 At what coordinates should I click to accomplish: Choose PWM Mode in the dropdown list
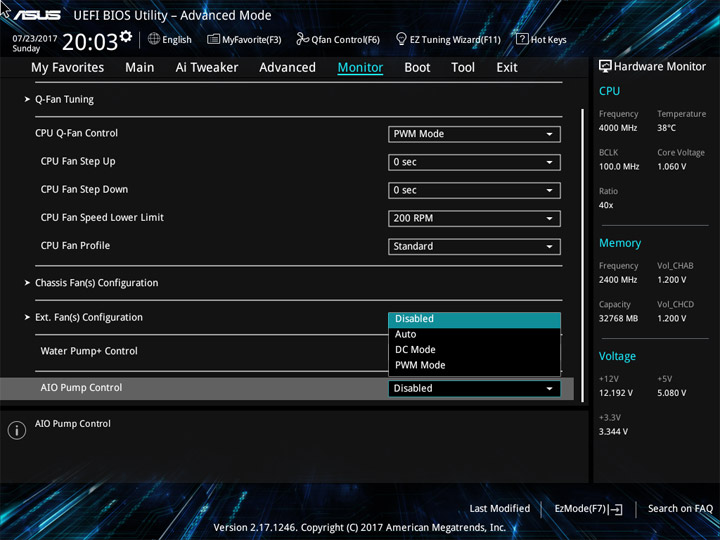click(x=474, y=366)
